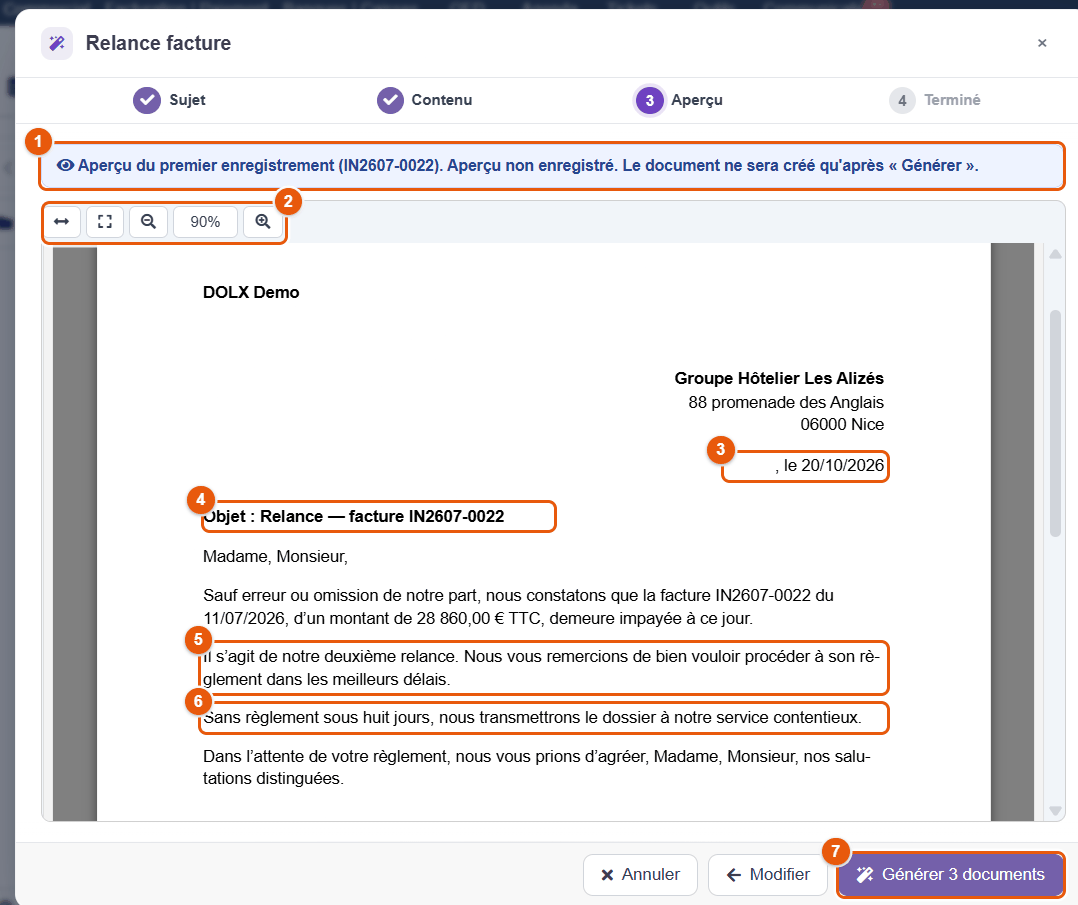The height and width of the screenshot is (905, 1078).
Task: Click the closing paragraph Dans l'attente de votre règlement
Action: [x=537, y=767]
